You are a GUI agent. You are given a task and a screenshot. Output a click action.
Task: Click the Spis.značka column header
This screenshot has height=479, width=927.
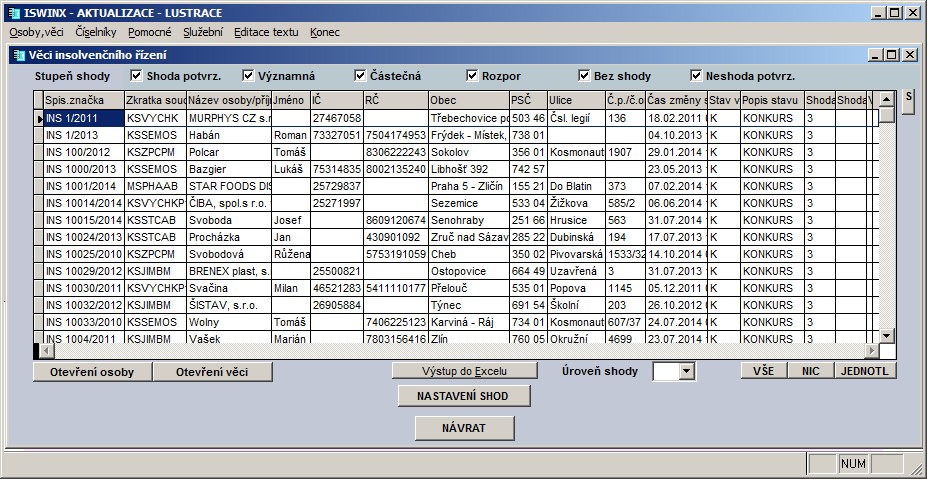(84, 100)
